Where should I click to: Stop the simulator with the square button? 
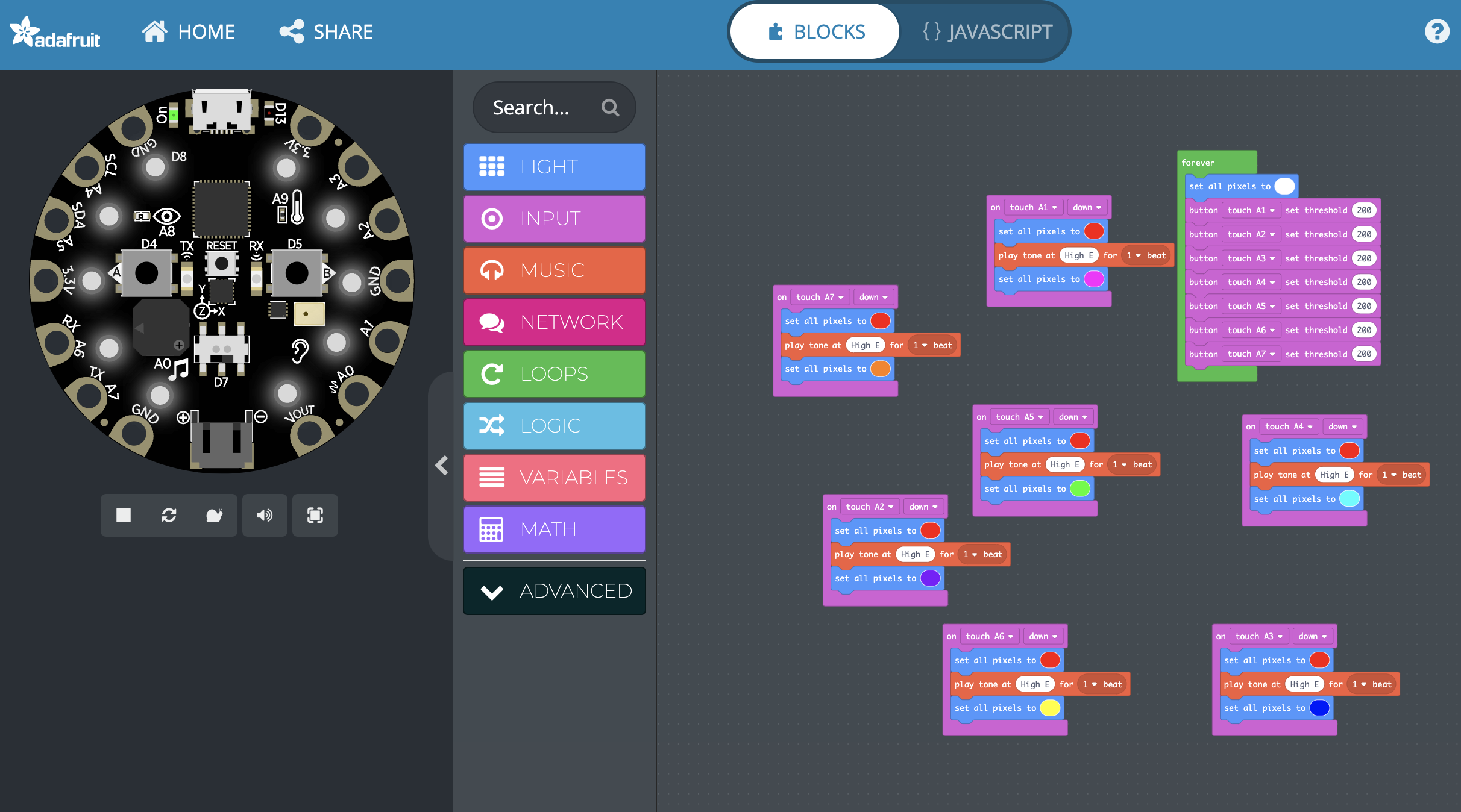pyautogui.click(x=124, y=515)
